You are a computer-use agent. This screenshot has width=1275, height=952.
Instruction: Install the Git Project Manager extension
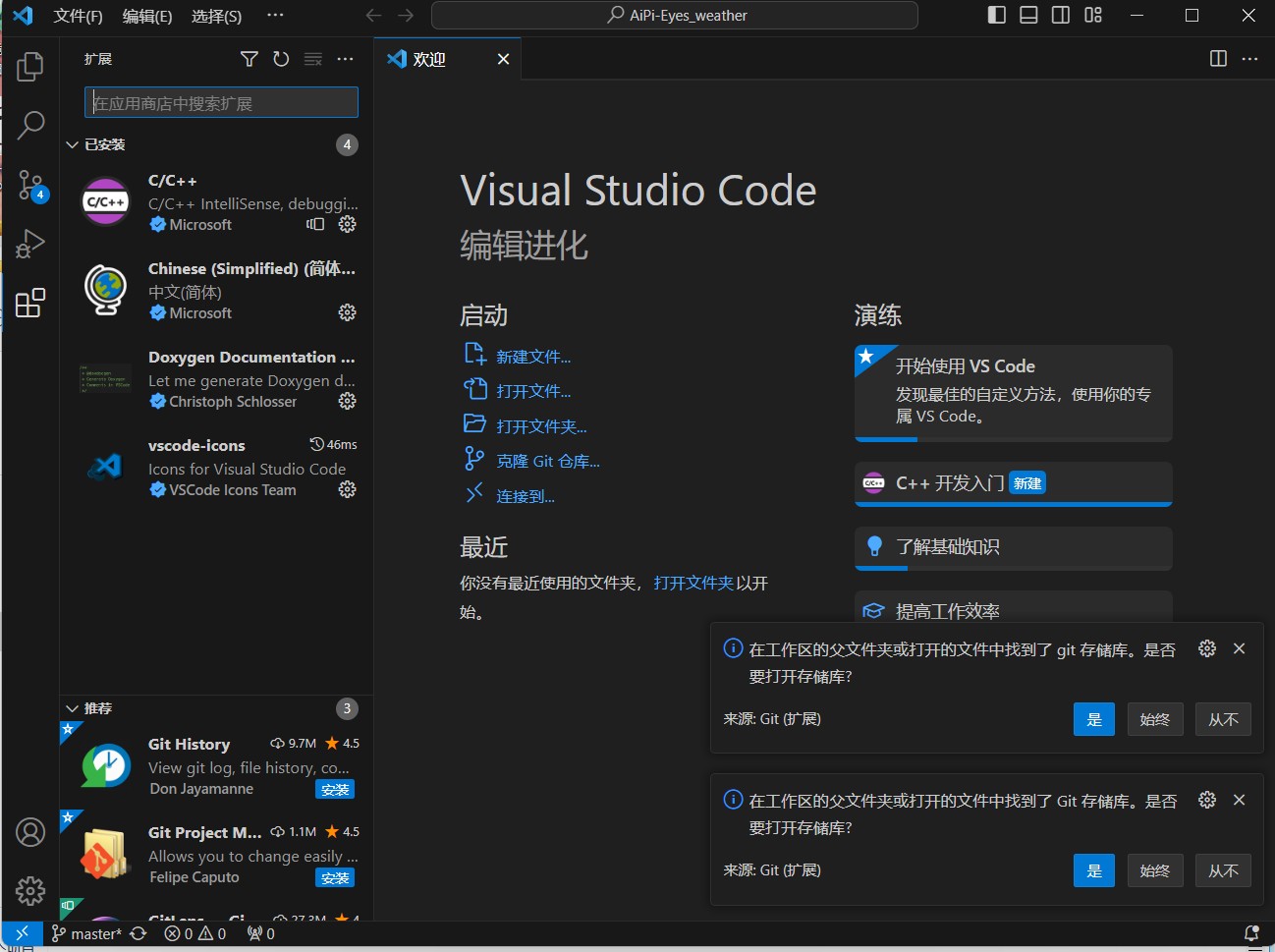335,878
